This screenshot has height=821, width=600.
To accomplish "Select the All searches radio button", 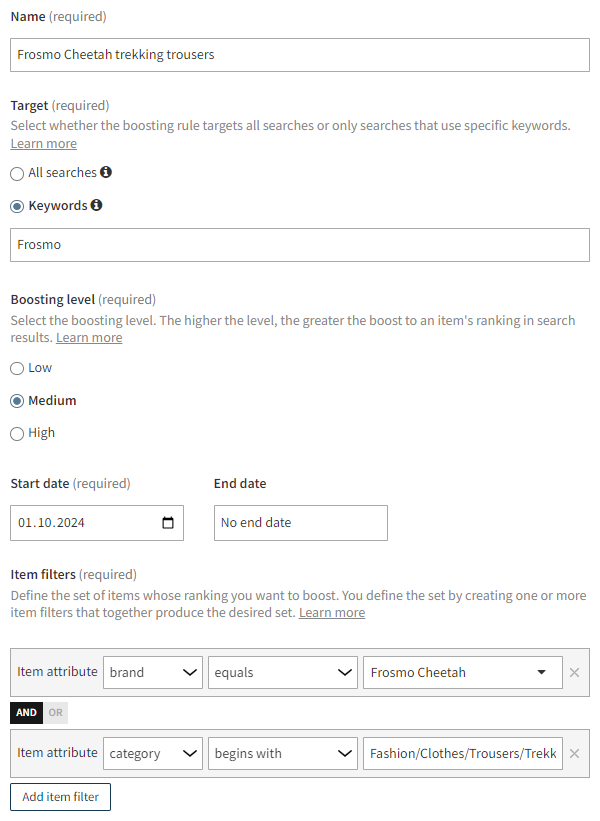I will 16,172.
